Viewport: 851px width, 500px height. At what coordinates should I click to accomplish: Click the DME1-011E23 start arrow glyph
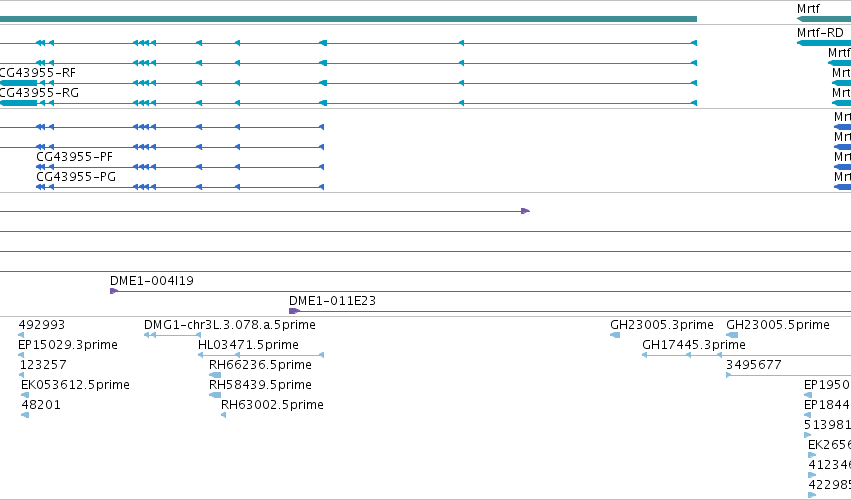294,311
